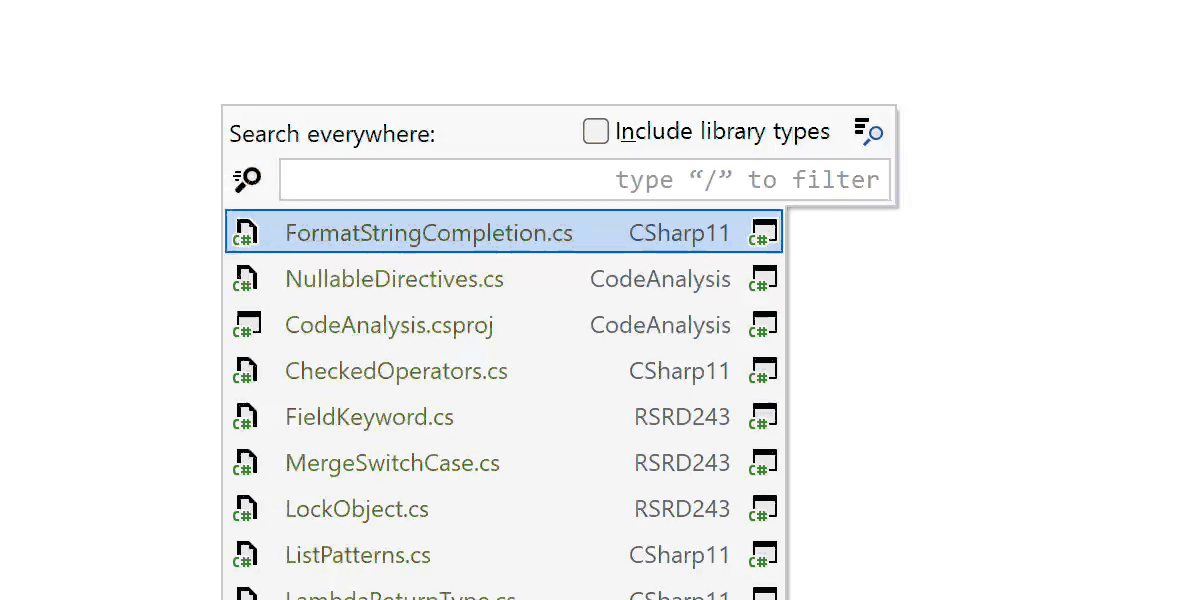Enable the Include library types checkbox
Screen dimensions: 1200x600
pyautogui.click(x=596, y=132)
